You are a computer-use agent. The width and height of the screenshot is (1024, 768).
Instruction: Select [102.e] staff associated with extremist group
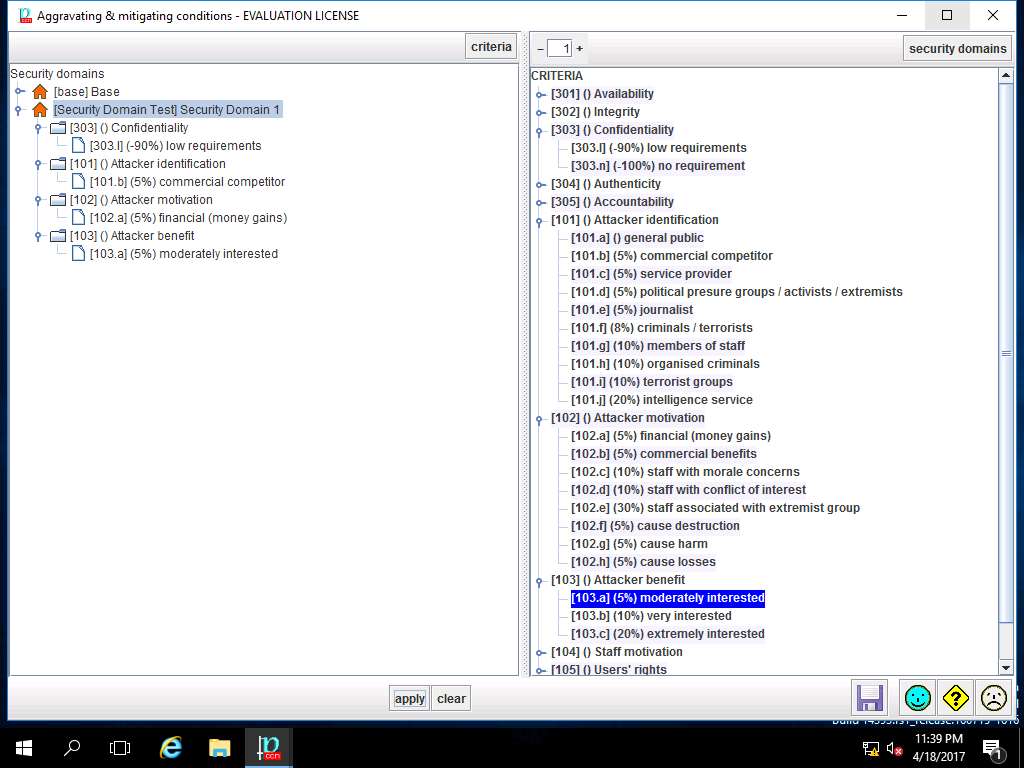[x=715, y=507]
